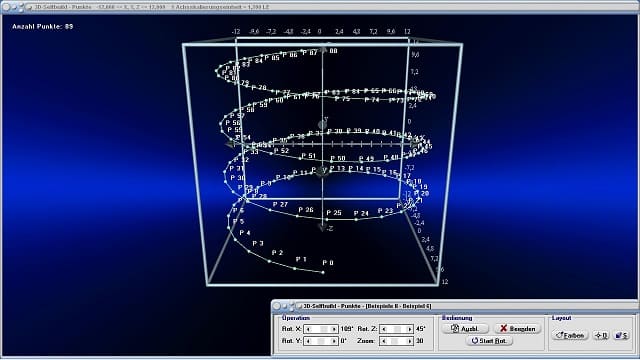Click the Rot. X scrollbar thumb

pyautogui.click(x=324, y=329)
